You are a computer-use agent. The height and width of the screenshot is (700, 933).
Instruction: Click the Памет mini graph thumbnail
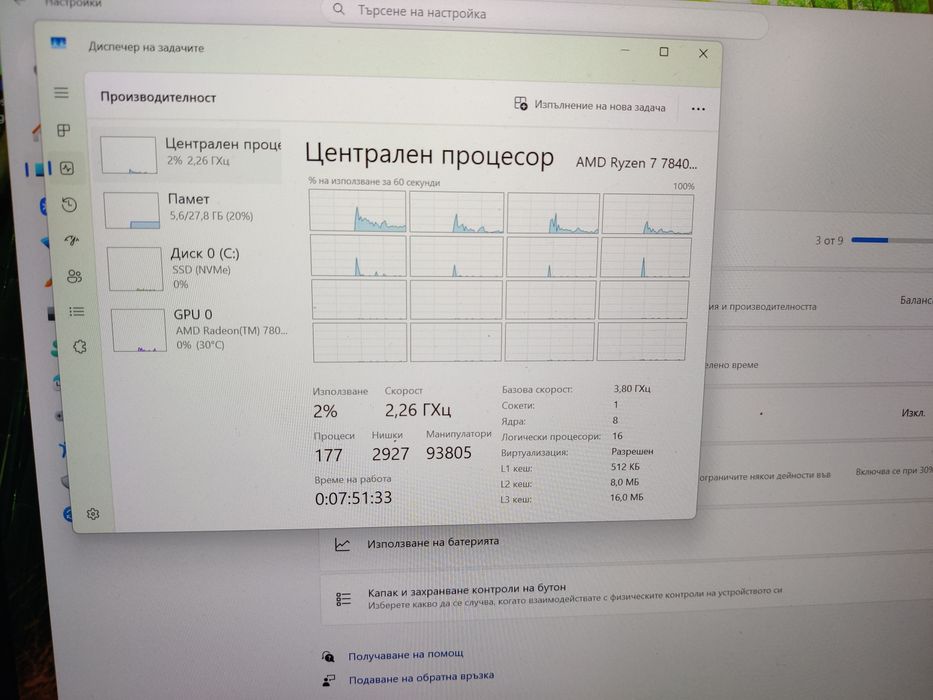coord(132,210)
